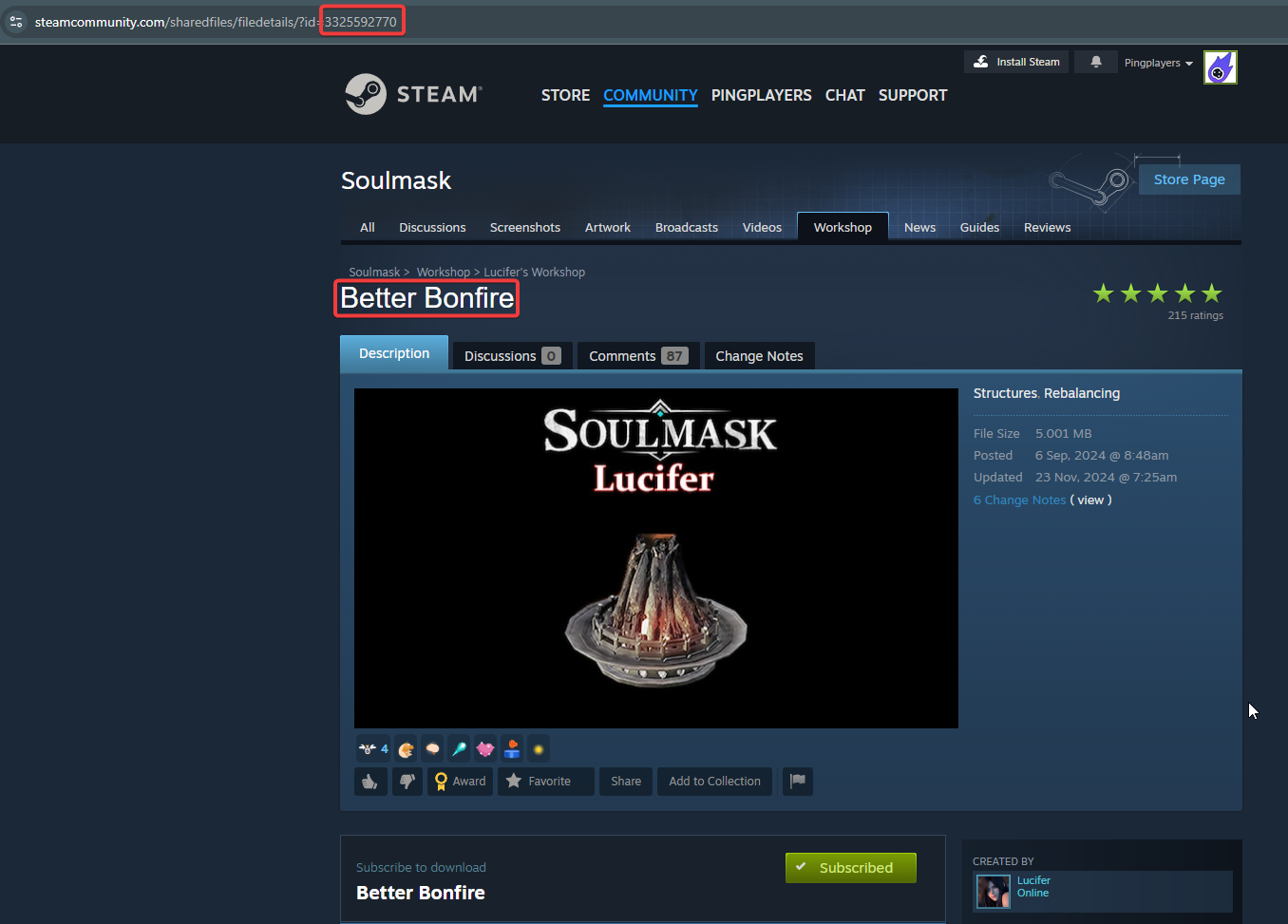Open the 6 Change Notes link
Image resolution: width=1288 pixels, height=924 pixels.
pos(1019,500)
